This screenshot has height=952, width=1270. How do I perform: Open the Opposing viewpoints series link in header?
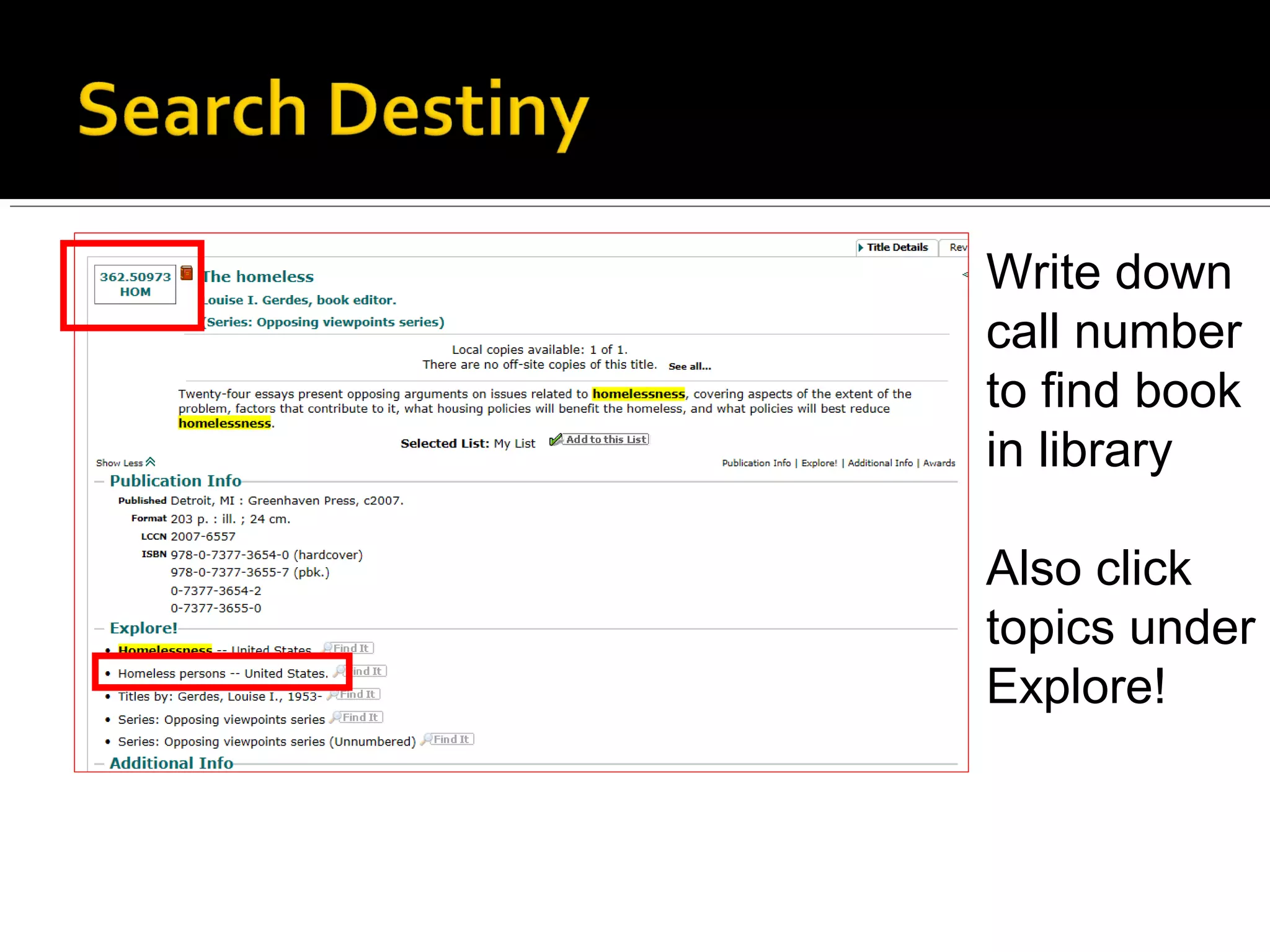click(x=324, y=322)
